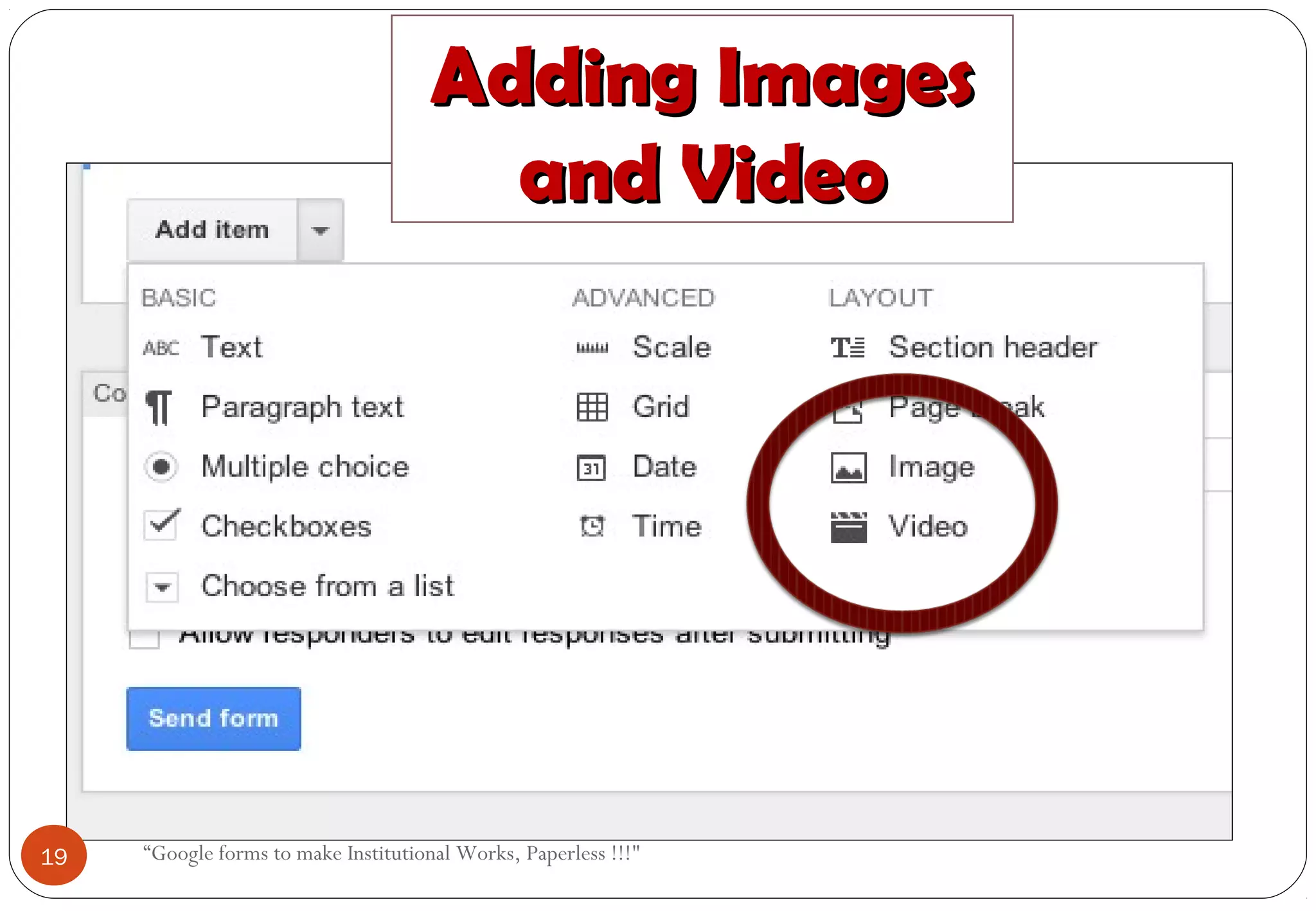Click the Image picture icon
This screenshot has height=911, width=1316.
coord(848,467)
